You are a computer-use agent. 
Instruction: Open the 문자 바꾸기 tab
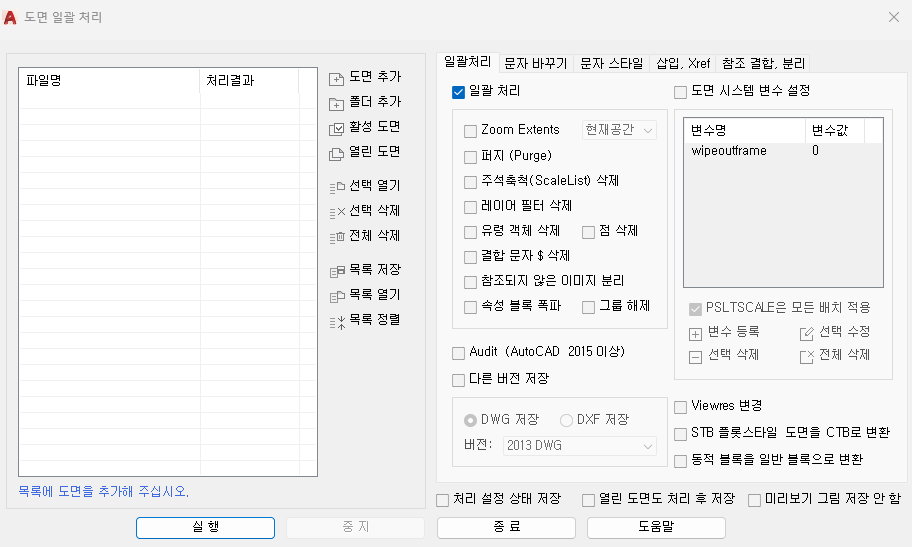536,63
